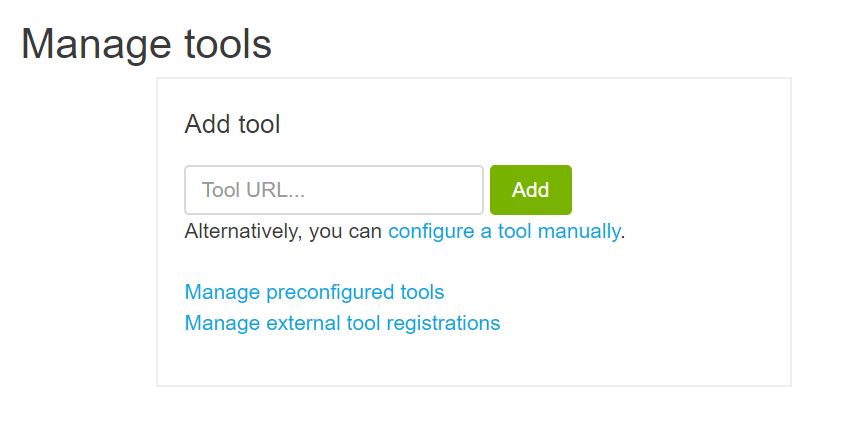
Task: Click the Manage tools page heading
Action: pyautogui.click(x=146, y=44)
